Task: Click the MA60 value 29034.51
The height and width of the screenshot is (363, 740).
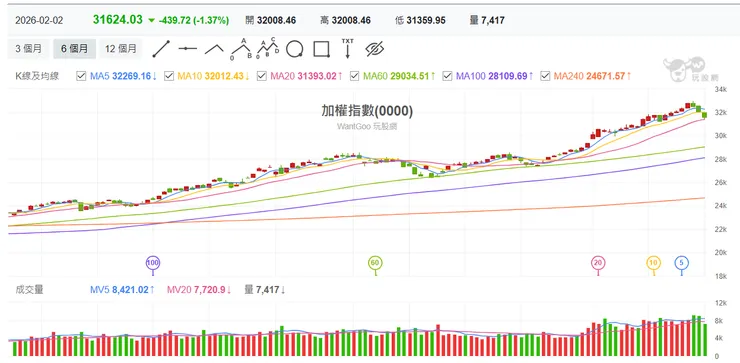Action: (x=410, y=76)
